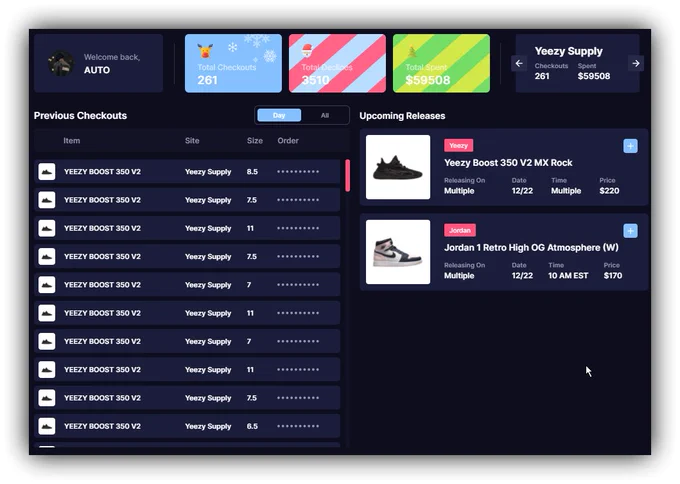680x484 pixels.
Task: Switch checkouts filter to Day
Action: click(279, 115)
